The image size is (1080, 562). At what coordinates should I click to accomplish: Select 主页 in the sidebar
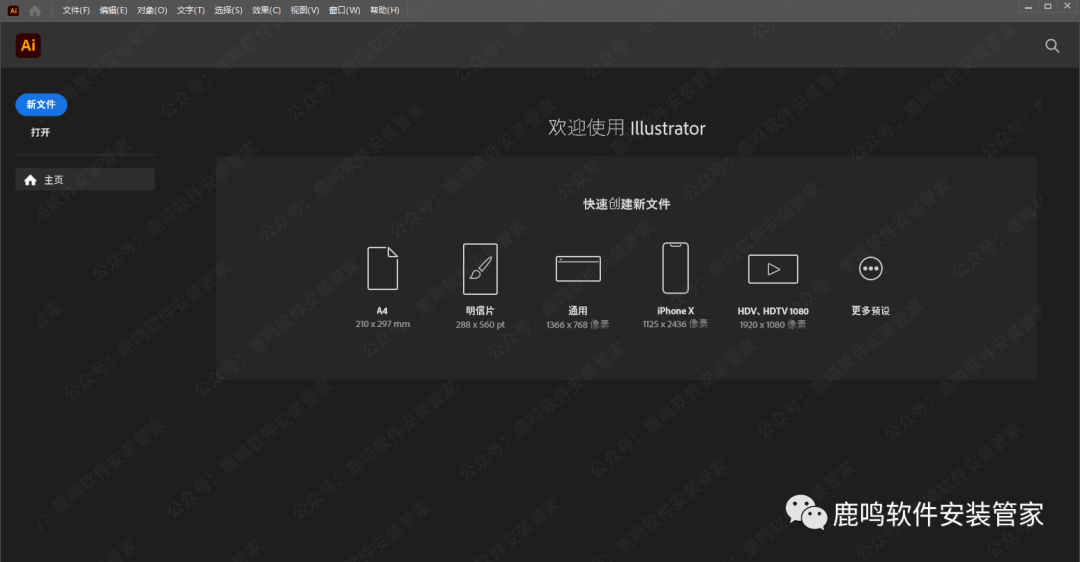coord(85,180)
